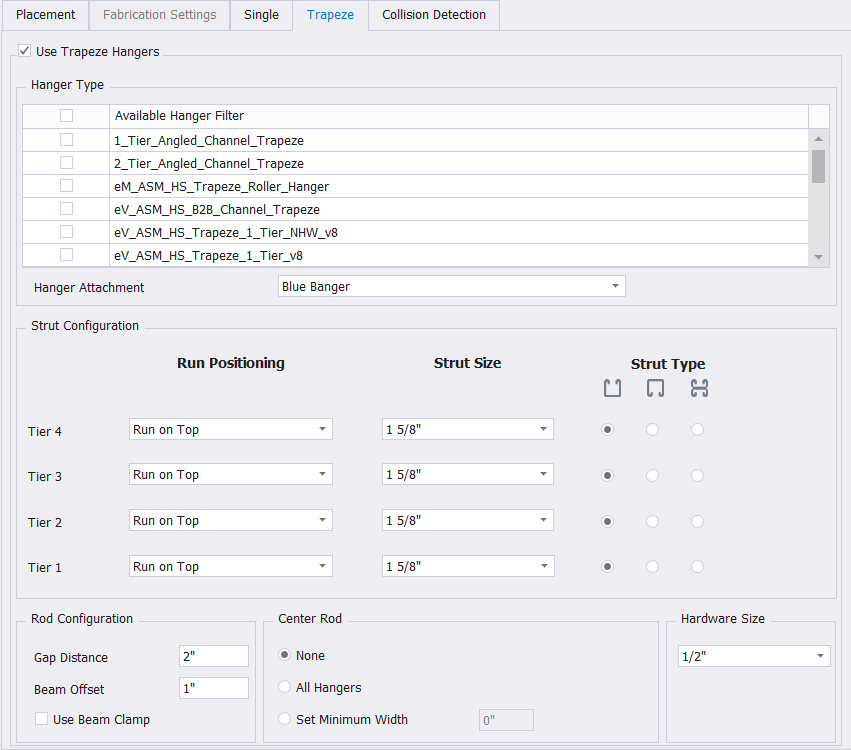Select row eV_ASM_HS_Trapeze_1_Tier_NHW_v8 text

pyautogui.click(x=226, y=233)
